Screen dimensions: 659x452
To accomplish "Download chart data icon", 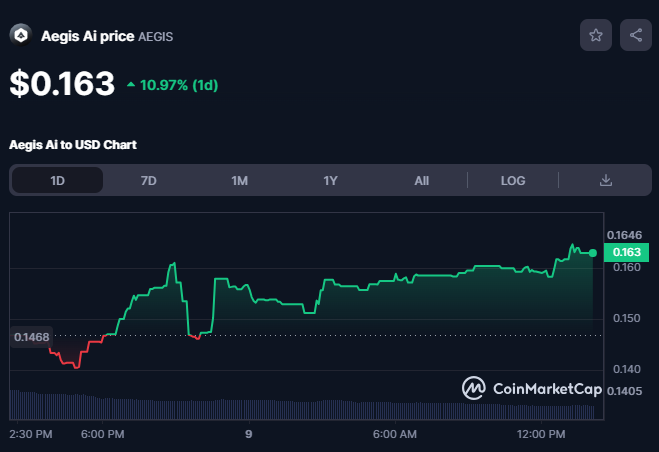I will (606, 180).
